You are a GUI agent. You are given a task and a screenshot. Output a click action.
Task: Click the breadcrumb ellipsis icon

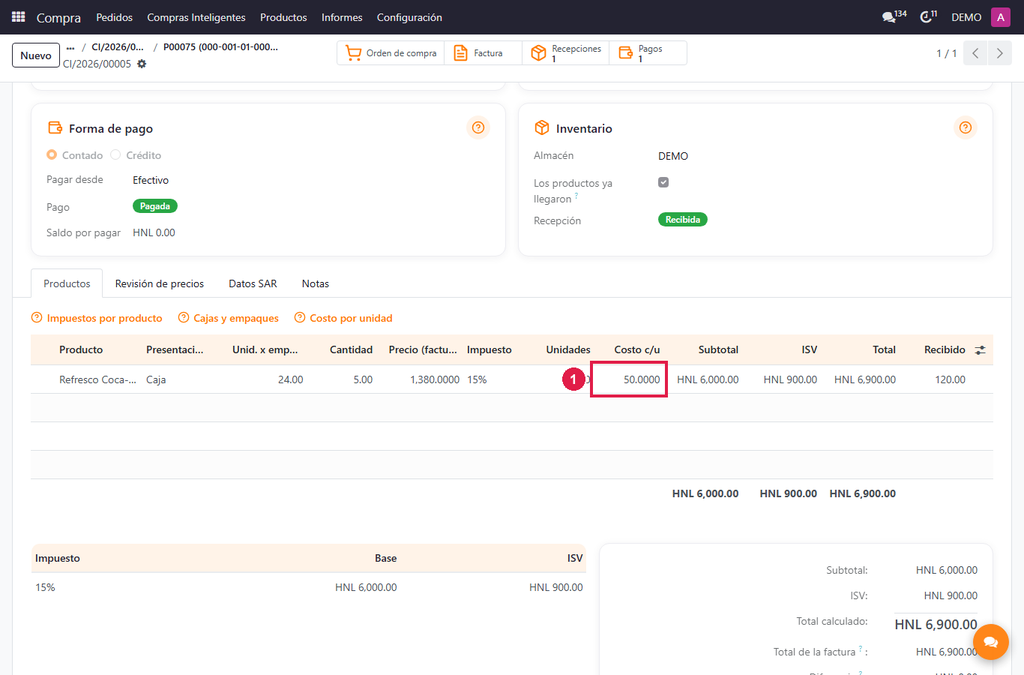(x=71, y=48)
